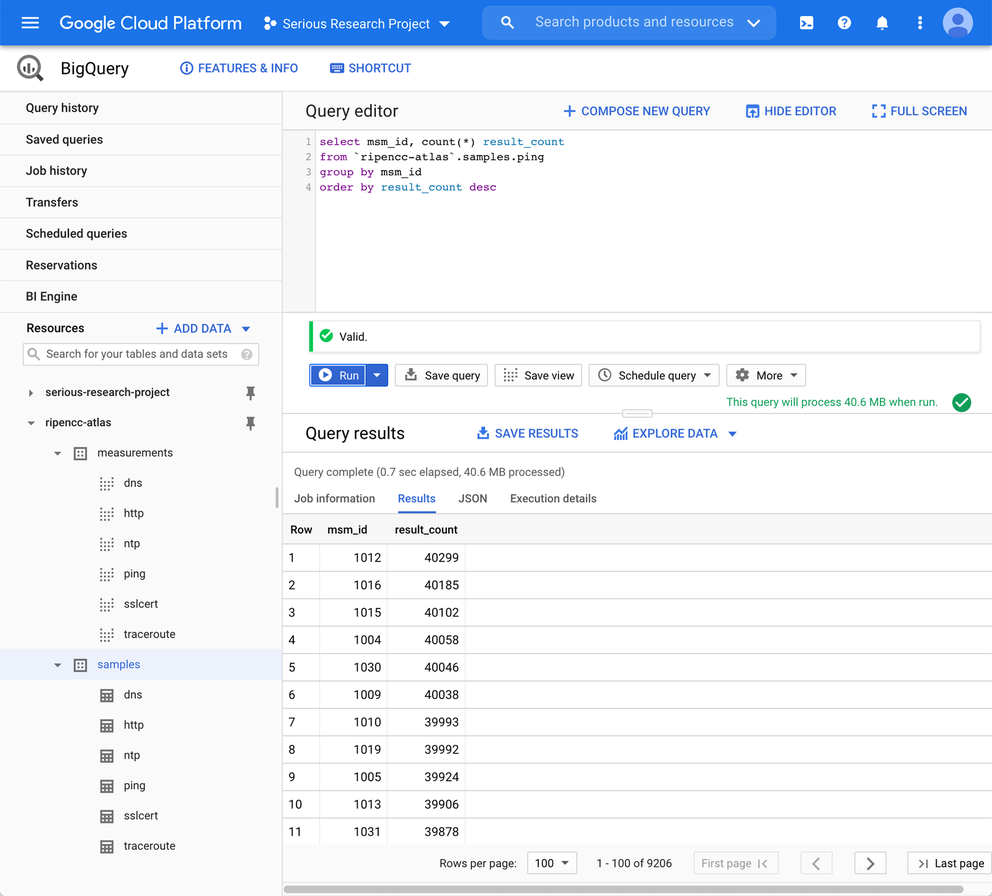The height and width of the screenshot is (896, 992).
Task: Click the table icon beside samples traceroute
Action: [107, 847]
